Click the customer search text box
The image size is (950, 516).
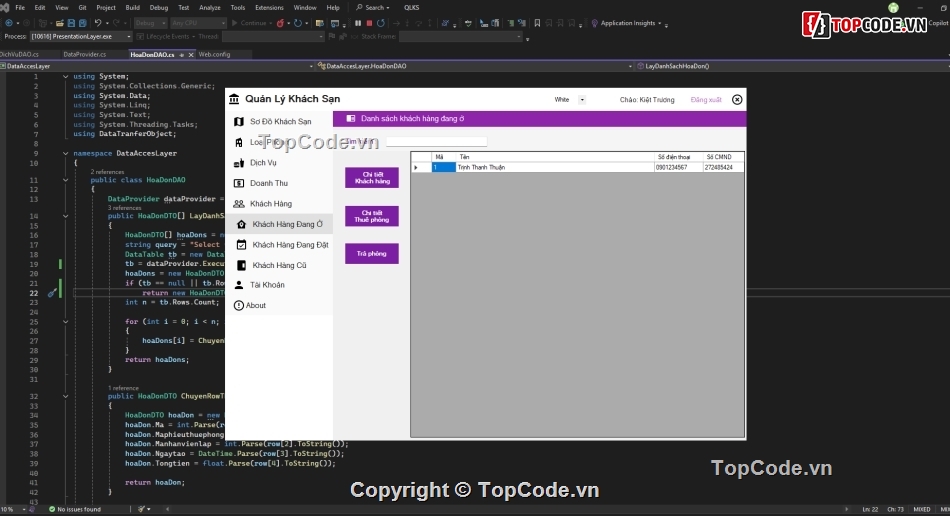pyautogui.click(x=437, y=142)
